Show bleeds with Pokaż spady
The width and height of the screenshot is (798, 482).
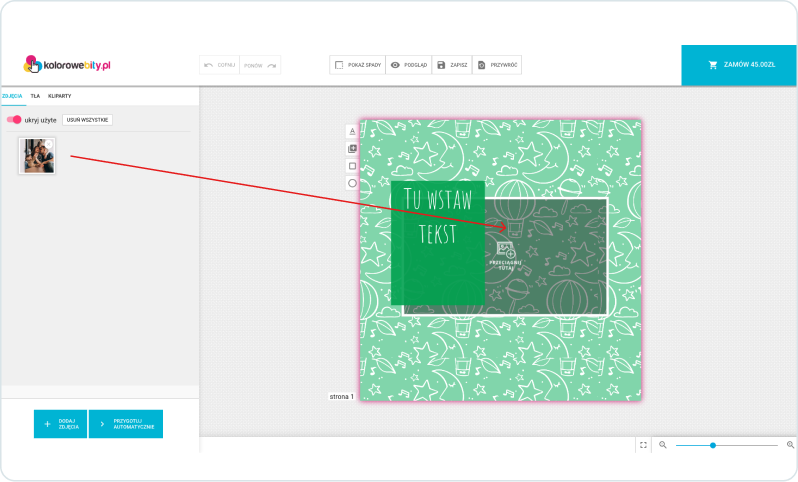(x=355, y=65)
